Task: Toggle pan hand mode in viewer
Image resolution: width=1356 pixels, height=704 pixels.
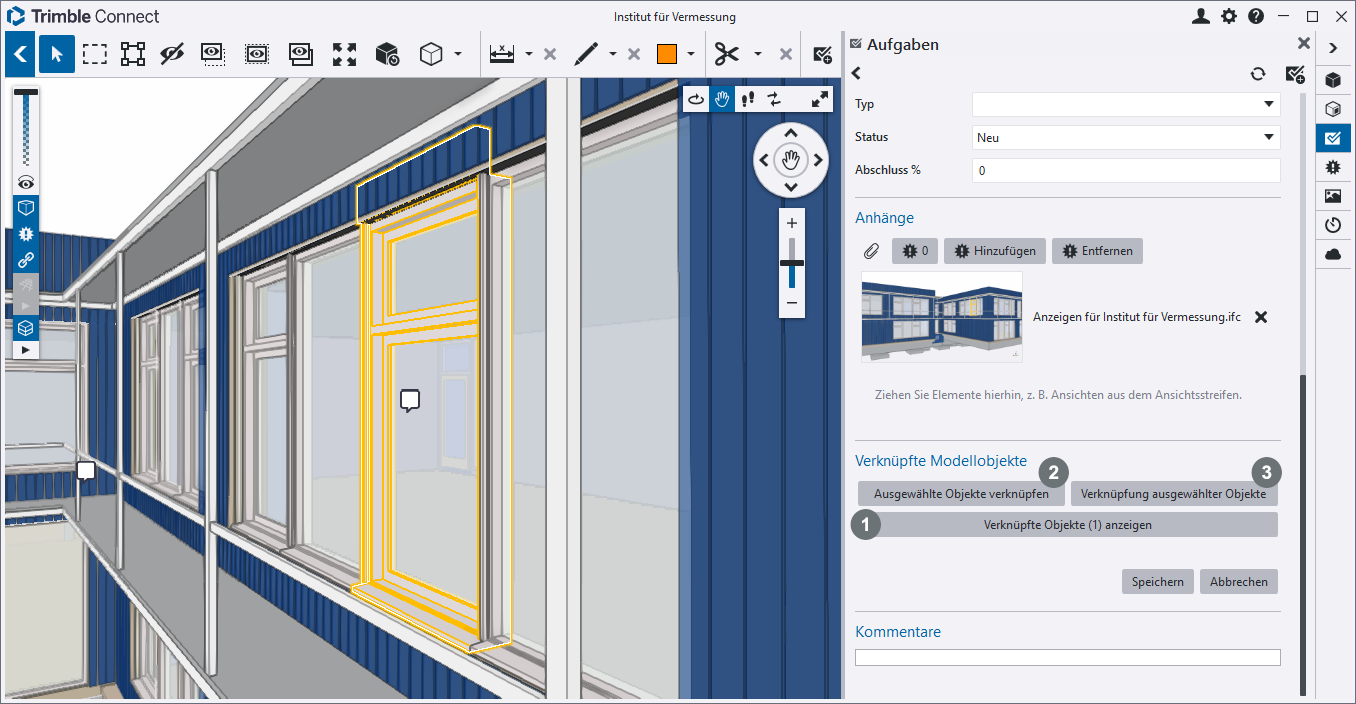Action: click(x=722, y=99)
